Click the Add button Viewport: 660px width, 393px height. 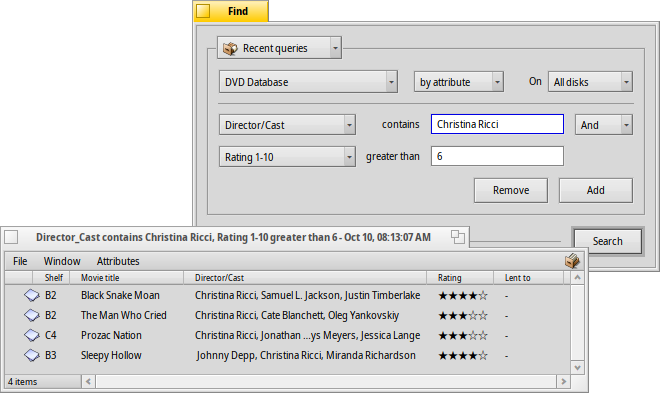[596, 190]
